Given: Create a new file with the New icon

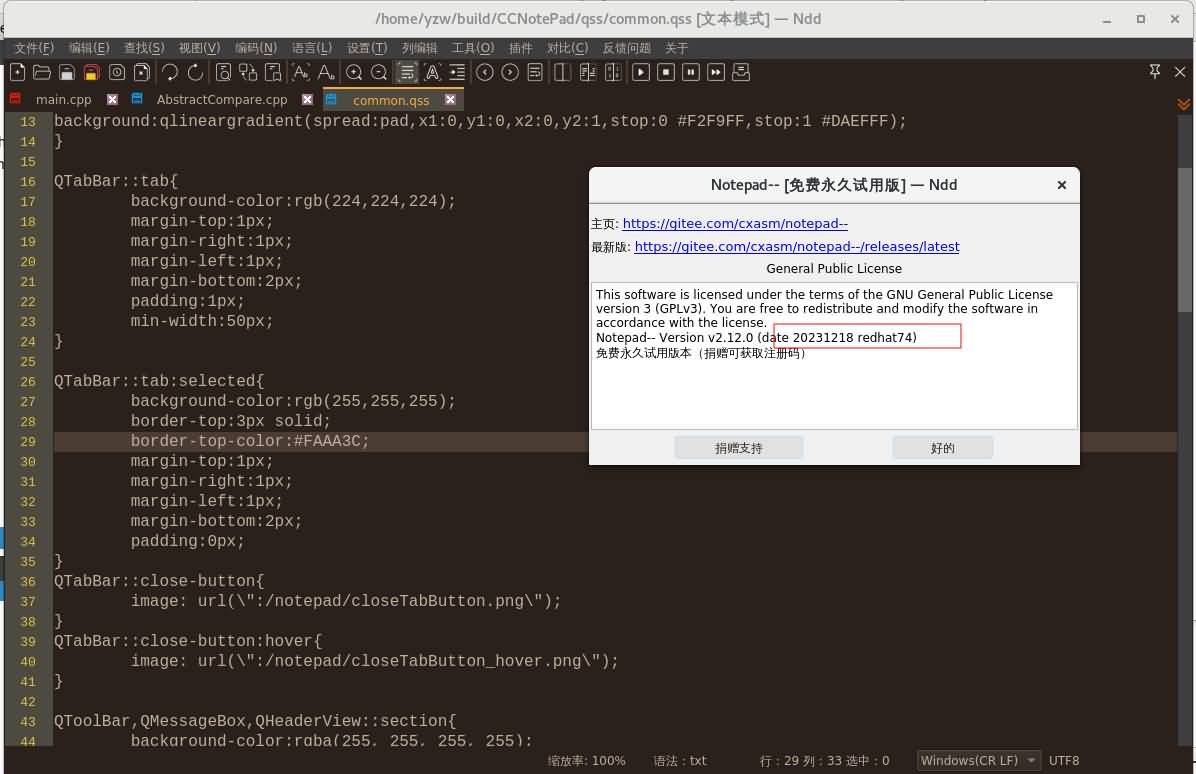Looking at the screenshot, I should (x=17, y=72).
